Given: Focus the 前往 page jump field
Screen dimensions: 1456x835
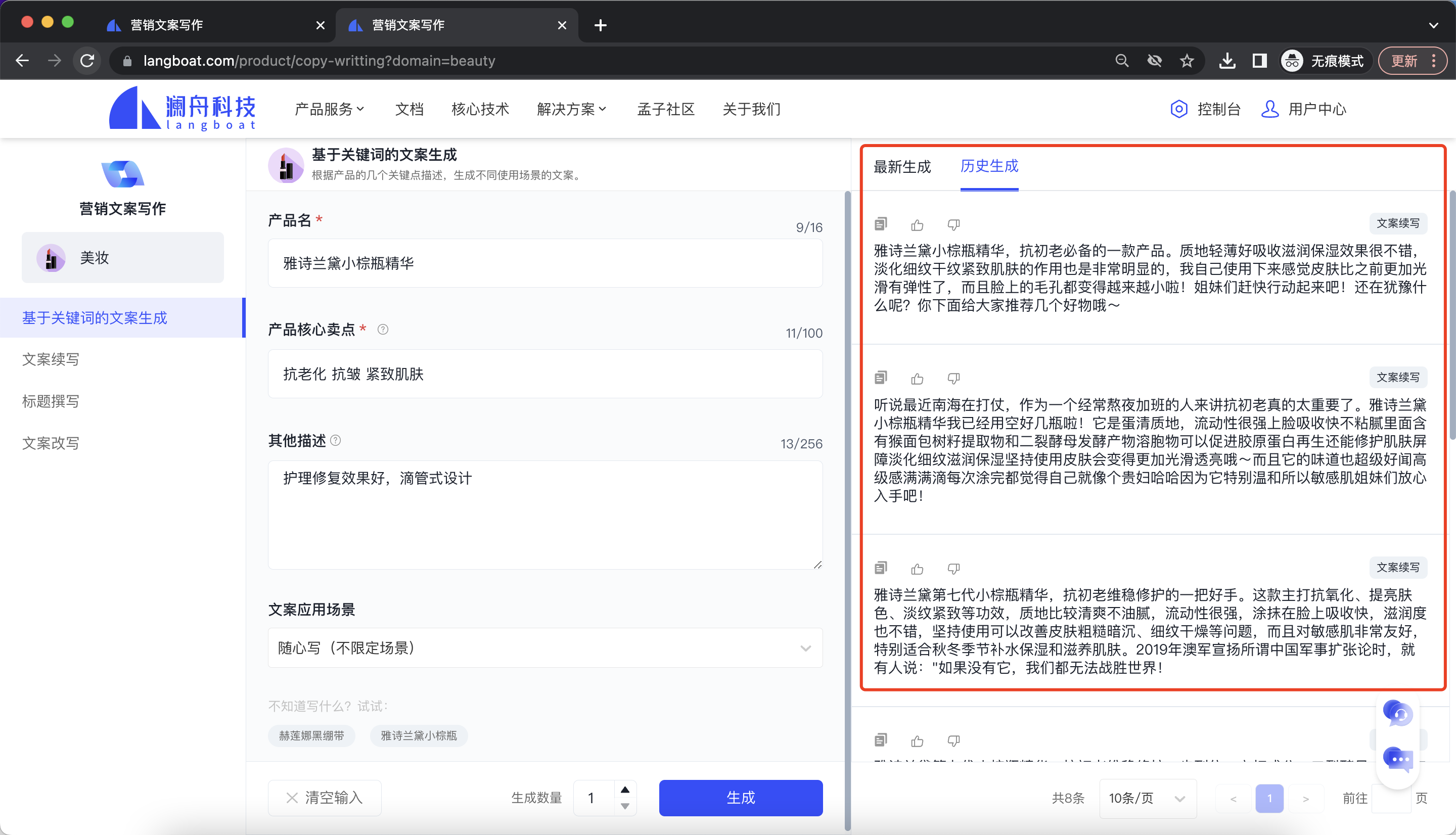Looking at the screenshot, I should click(x=1391, y=798).
